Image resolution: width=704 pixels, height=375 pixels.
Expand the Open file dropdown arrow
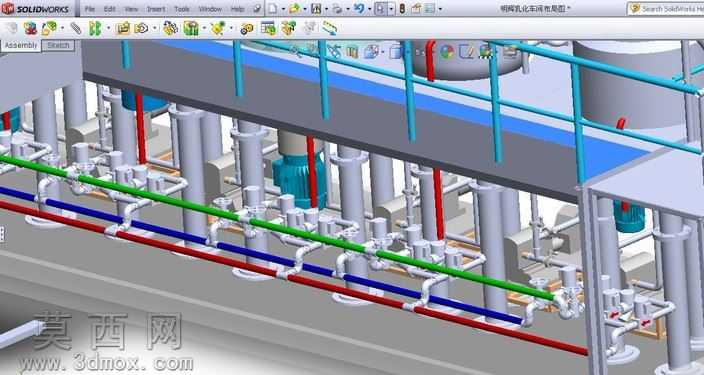305,9
